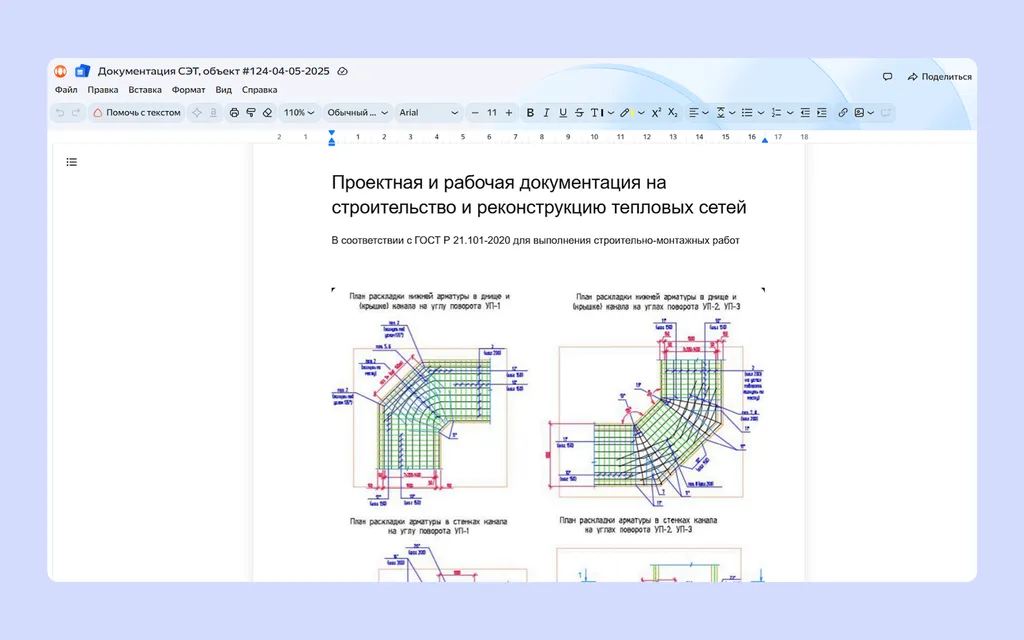Select the format painter tool
The width and height of the screenshot is (1024, 640).
coord(251,112)
